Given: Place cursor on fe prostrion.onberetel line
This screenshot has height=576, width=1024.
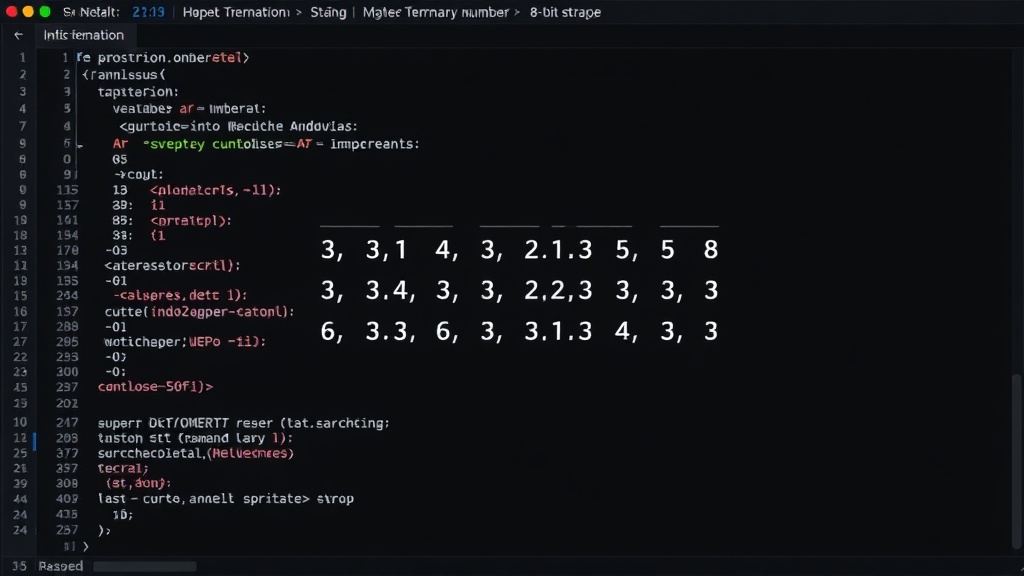Looking at the screenshot, I should coord(163,57).
